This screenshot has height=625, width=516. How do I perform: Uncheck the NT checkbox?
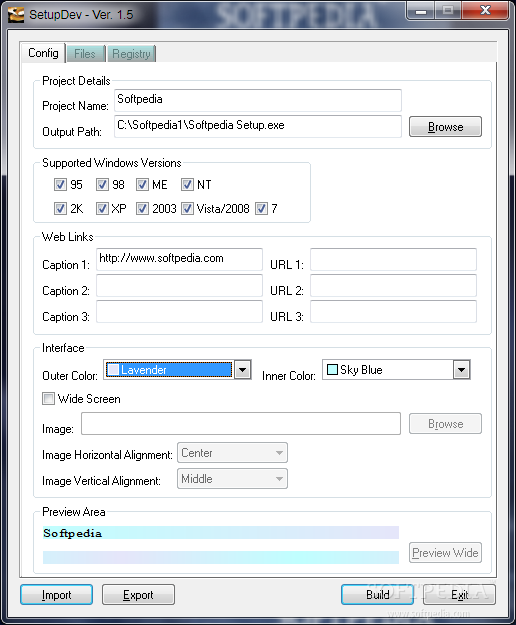click(187, 185)
